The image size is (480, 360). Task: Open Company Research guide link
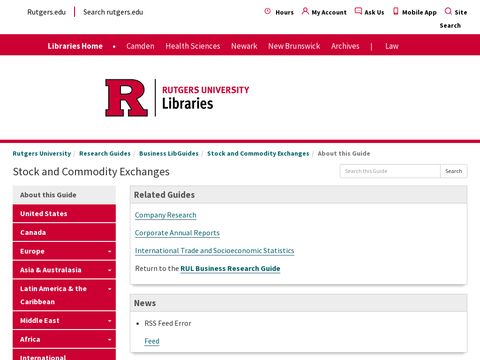pyautogui.click(x=166, y=215)
